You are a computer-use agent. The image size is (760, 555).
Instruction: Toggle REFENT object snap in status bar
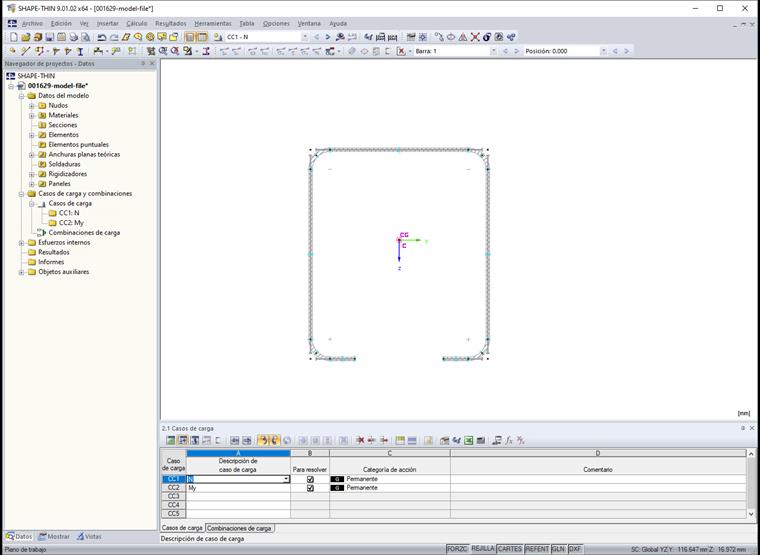537,549
